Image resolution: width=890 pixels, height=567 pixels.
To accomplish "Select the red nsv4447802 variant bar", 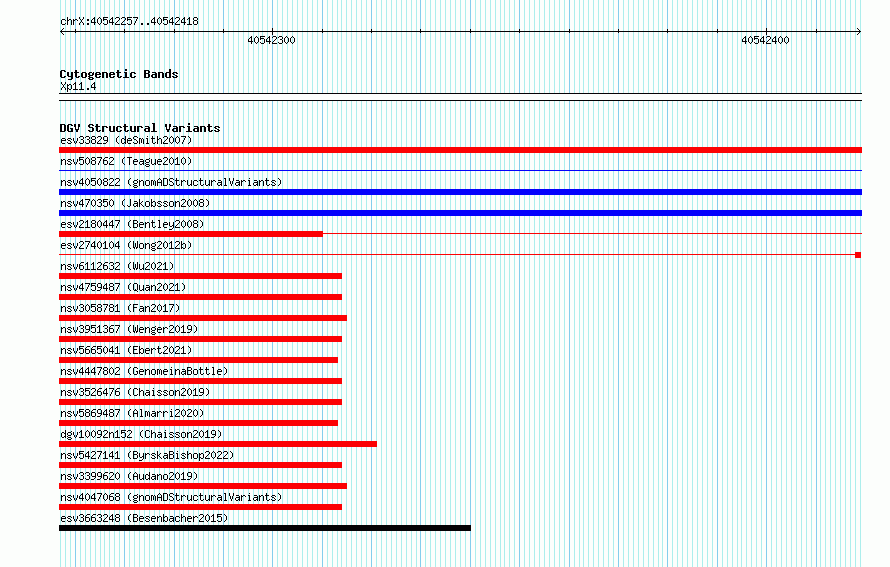I will pos(200,381).
